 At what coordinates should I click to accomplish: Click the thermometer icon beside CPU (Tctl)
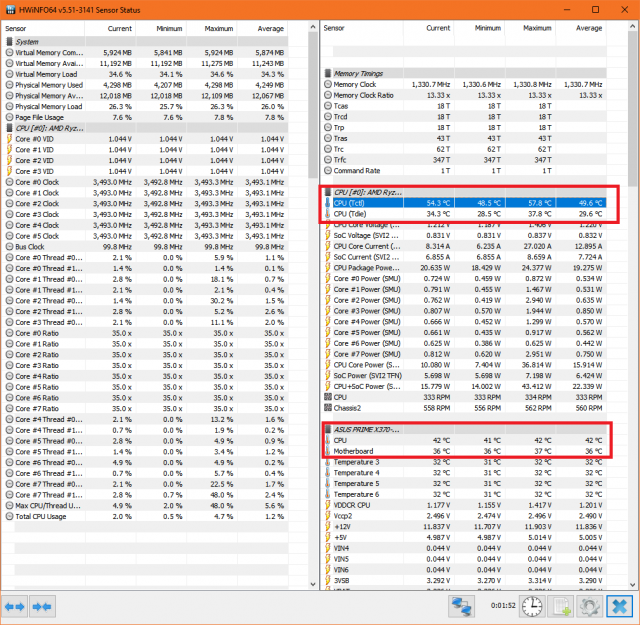tap(327, 203)
